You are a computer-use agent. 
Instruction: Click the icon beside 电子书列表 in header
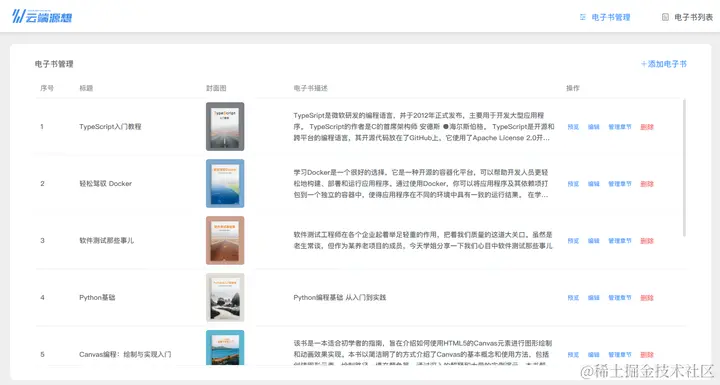tap(665, 17)
